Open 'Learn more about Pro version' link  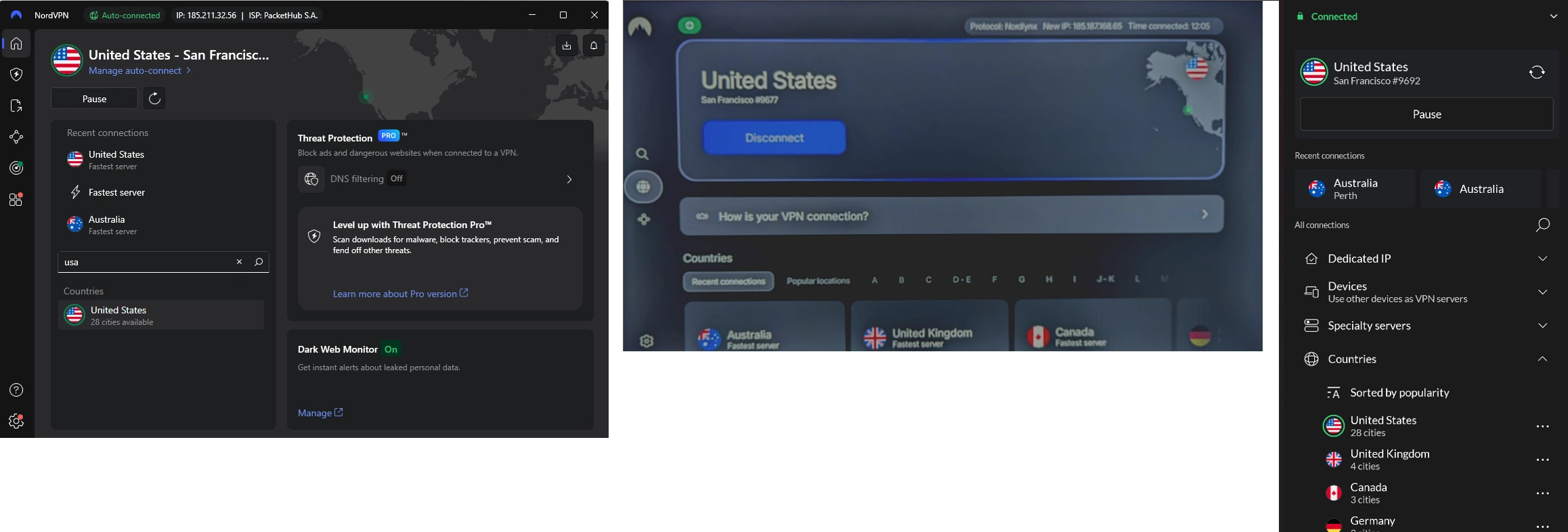point(400,294)
